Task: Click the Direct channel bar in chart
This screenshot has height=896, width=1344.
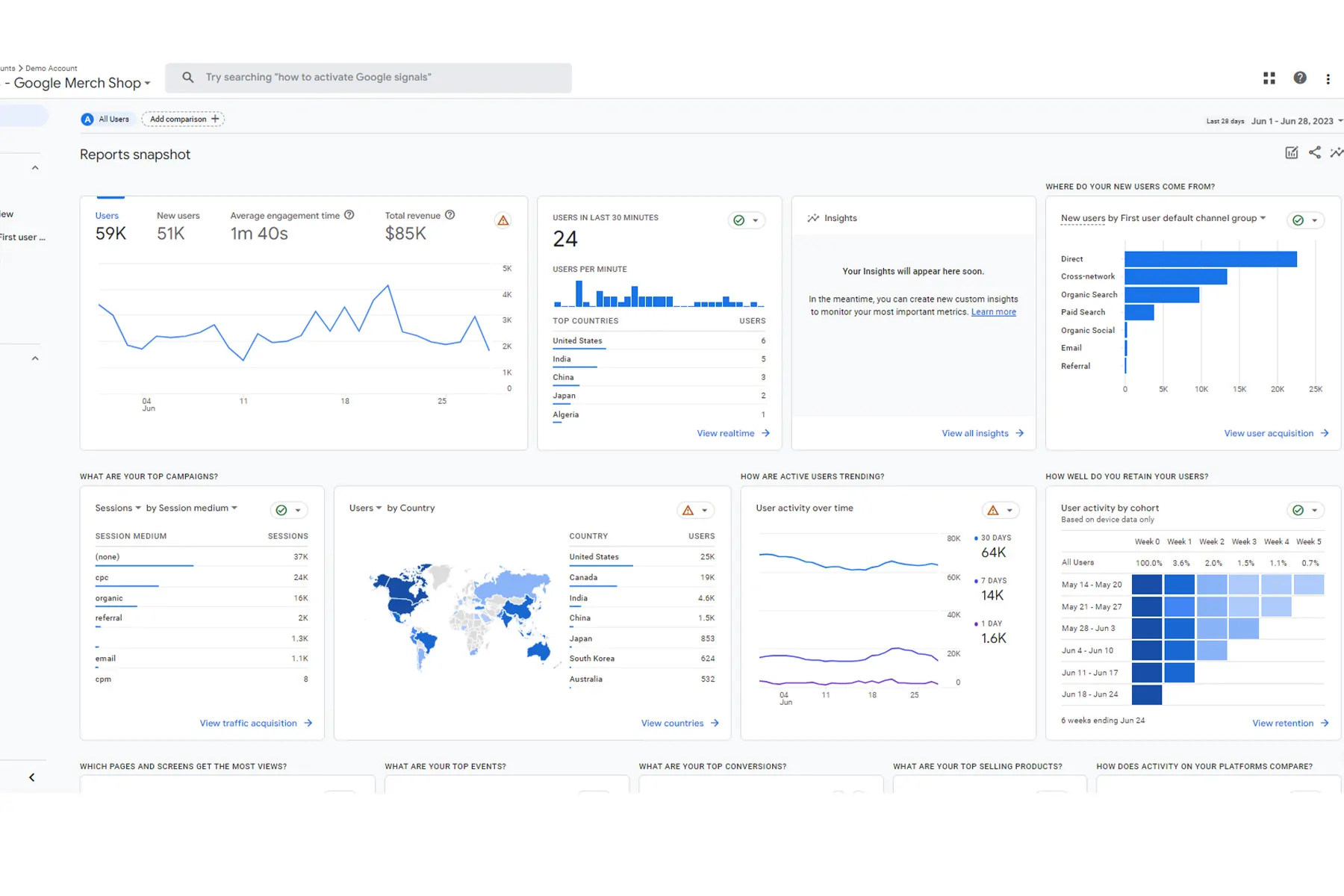Action: click(x=1210, y=259)
